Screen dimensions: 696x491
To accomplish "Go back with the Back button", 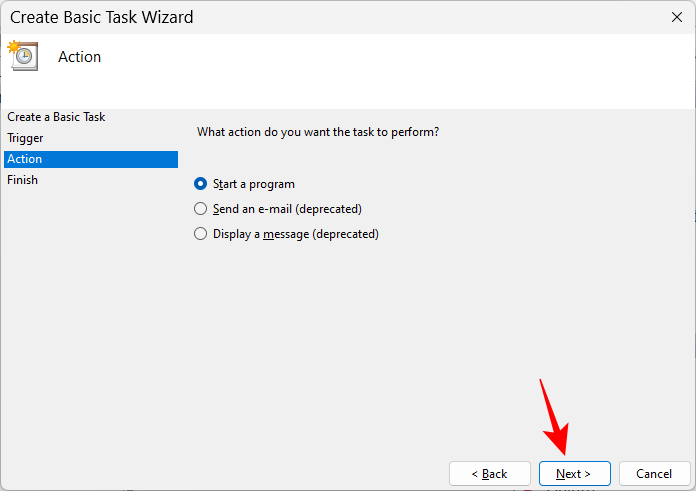I will [489, 473].
